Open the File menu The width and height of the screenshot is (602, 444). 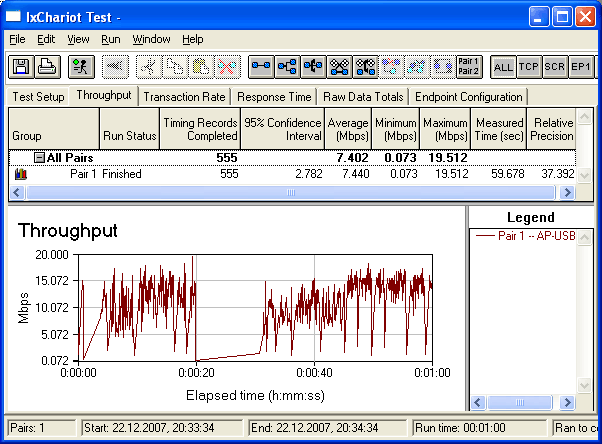17,39
